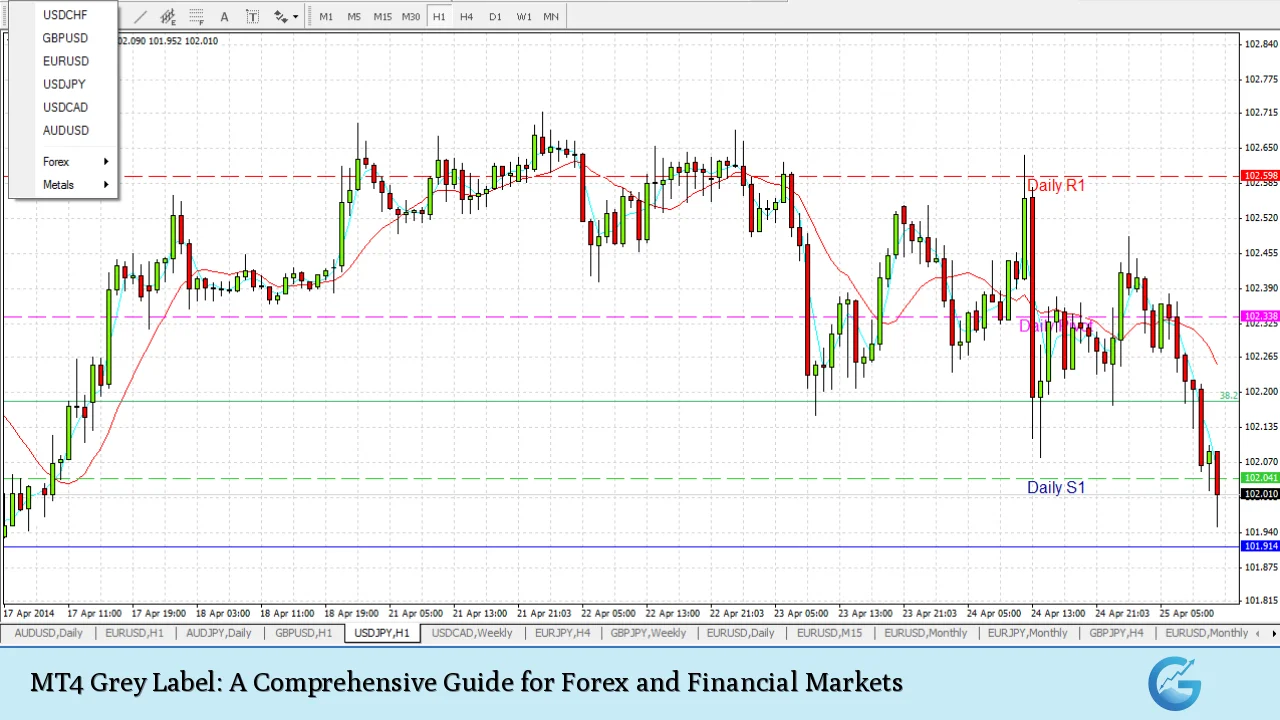Switch chart to H4 timeframe
Image resolution: width=1280 pixels, height=720 pixels.
467,16
